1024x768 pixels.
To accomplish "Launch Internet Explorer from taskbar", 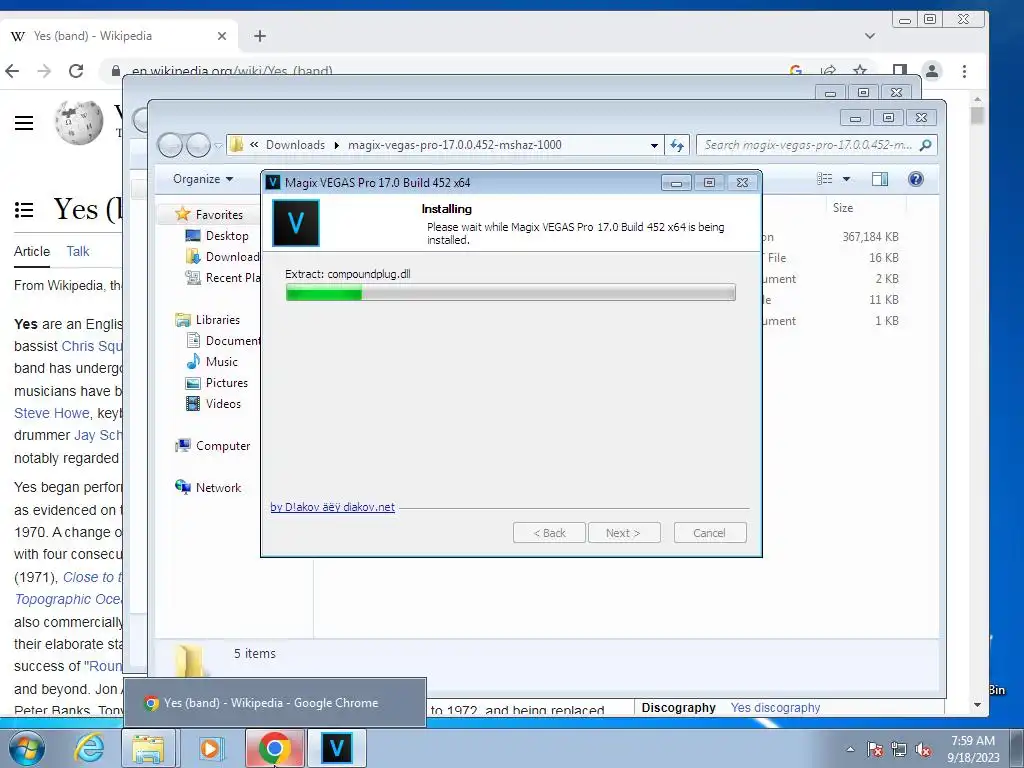I will pos(89,748).
